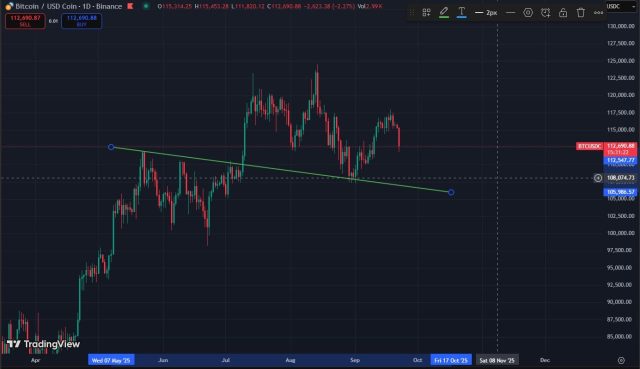Click the red flag icon beside Binance
This screenshot has width=640, height=369.
[130, 6]
